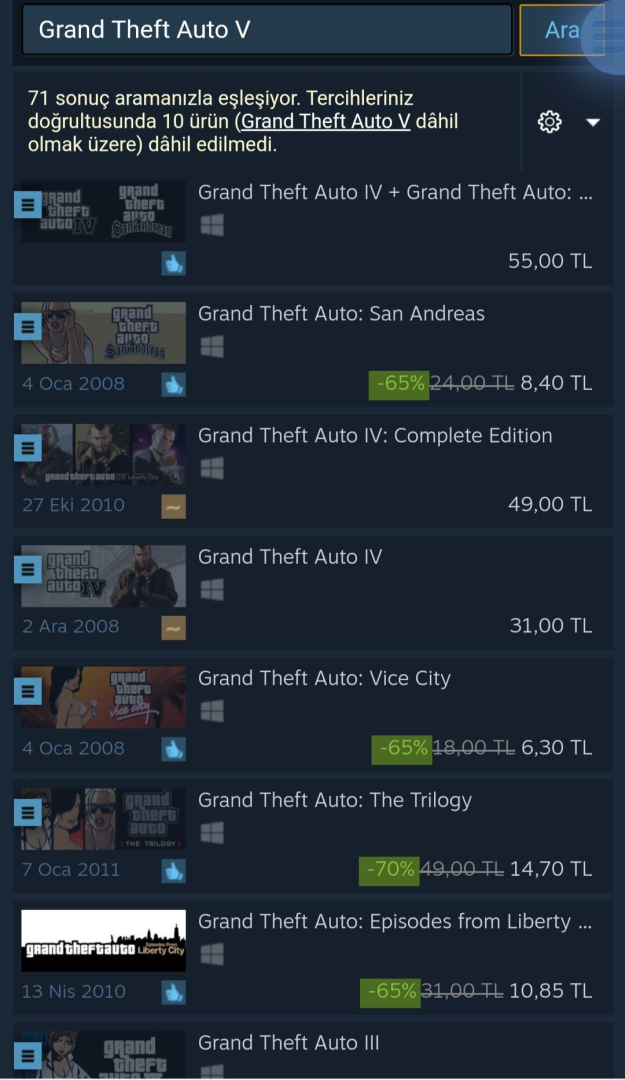Open the Grand Theft Auto III result title
Image resolution: width=625 pixels, height=1080 pixels.
(x=289, y=1043)
